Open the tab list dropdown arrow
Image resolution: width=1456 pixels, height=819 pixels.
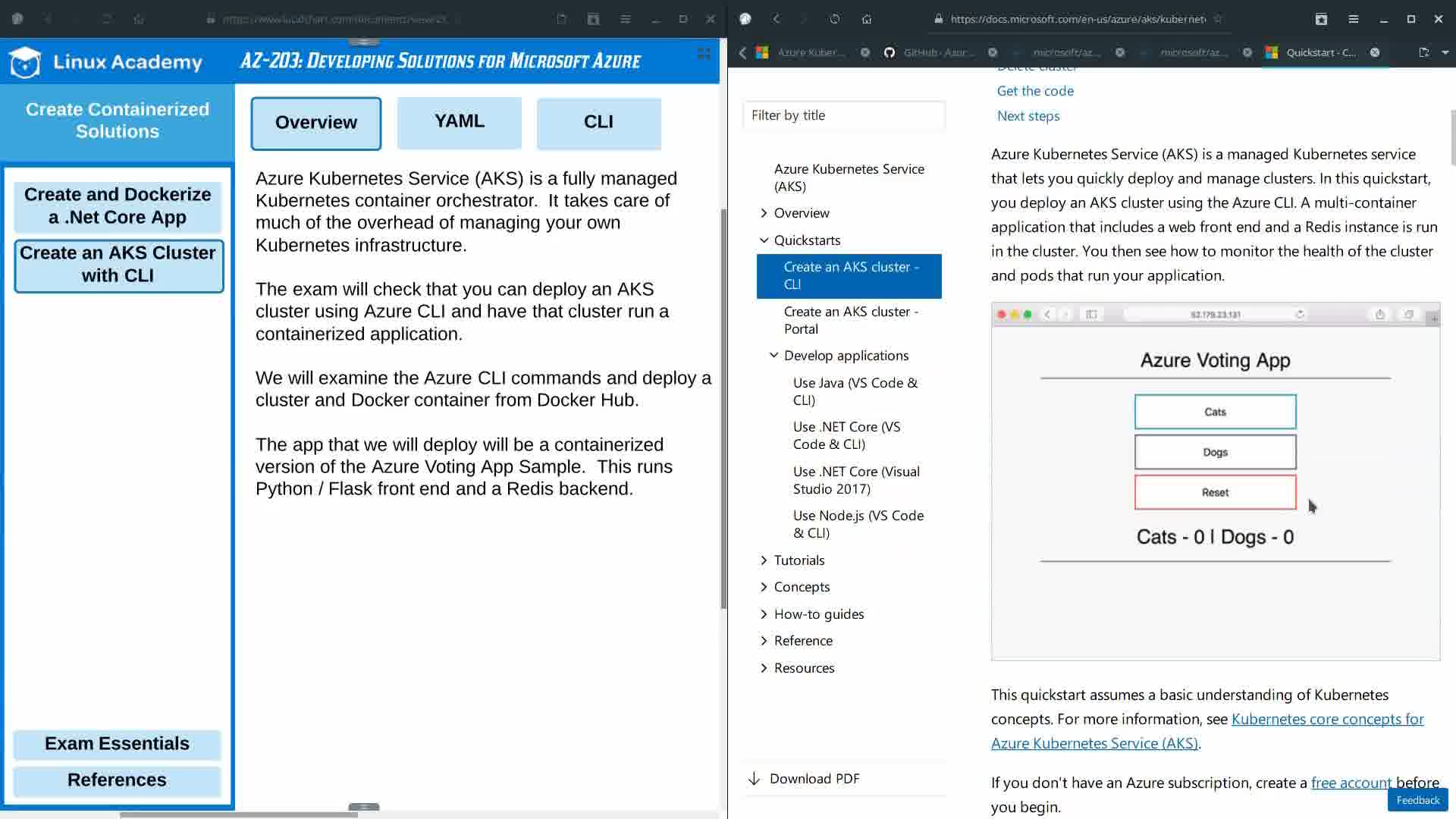click(1445, 52)
